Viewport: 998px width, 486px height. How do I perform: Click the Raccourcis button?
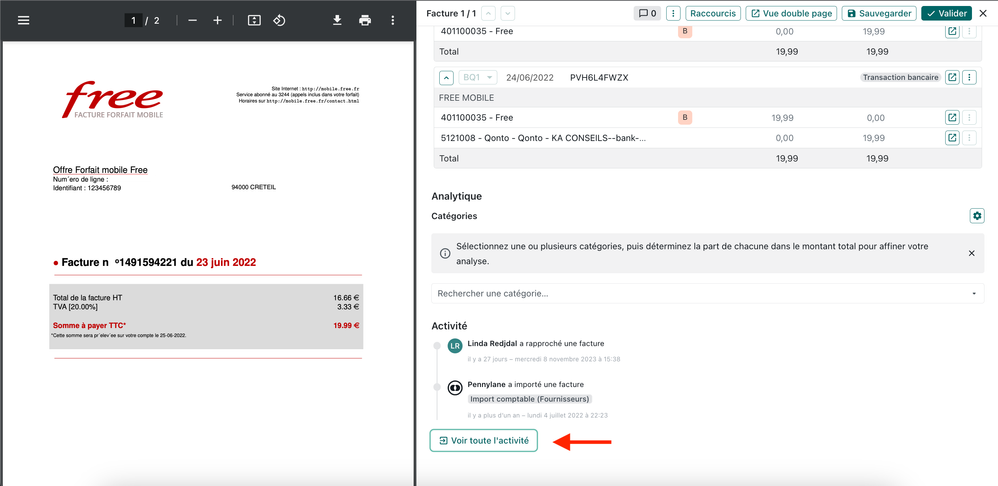pos(713,13)
